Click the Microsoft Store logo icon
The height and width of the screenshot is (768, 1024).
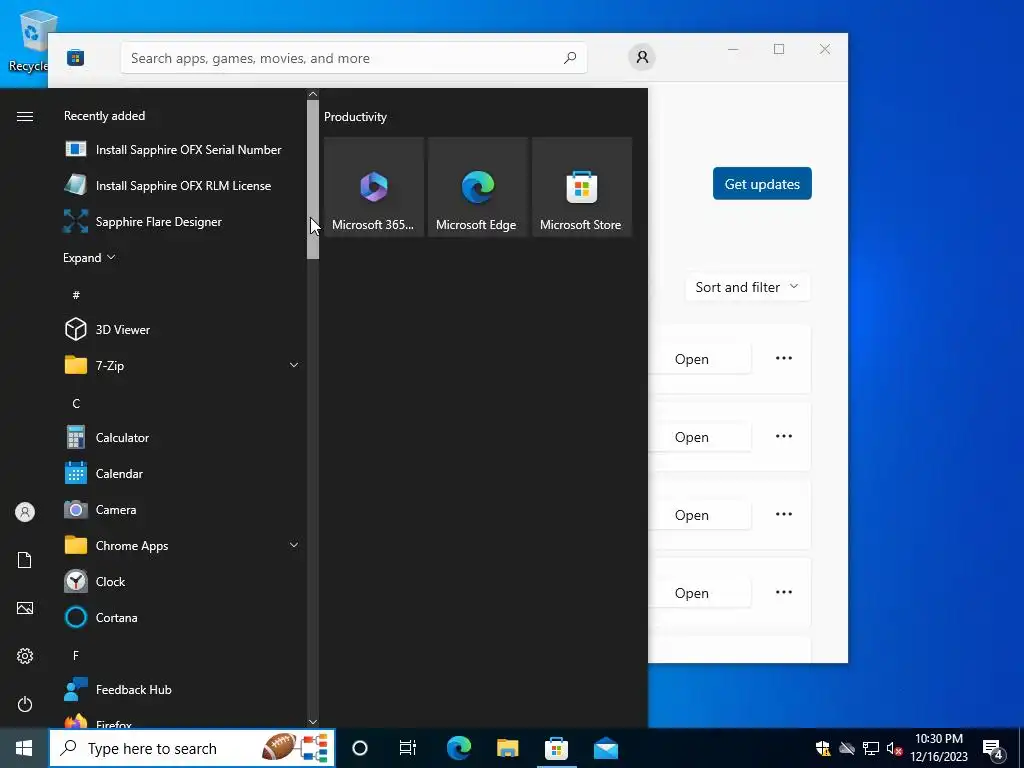coord(76,58)
